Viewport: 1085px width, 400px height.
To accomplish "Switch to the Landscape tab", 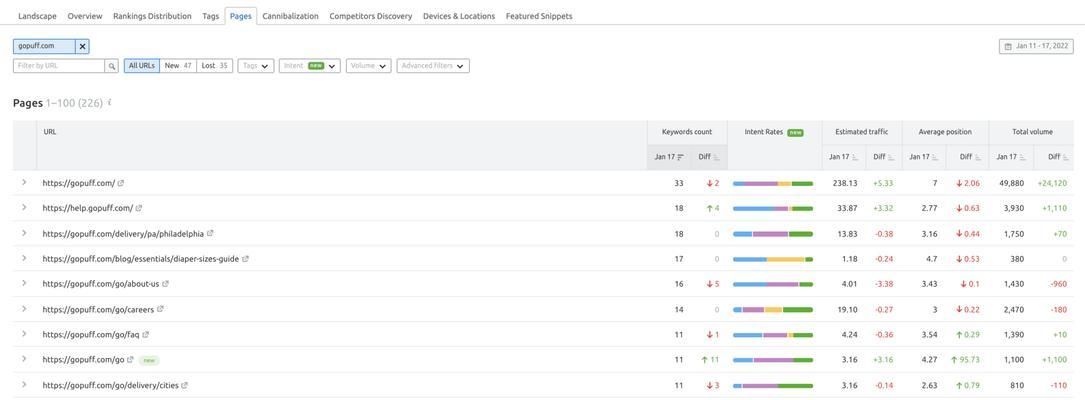I will (x=37, y=16).
